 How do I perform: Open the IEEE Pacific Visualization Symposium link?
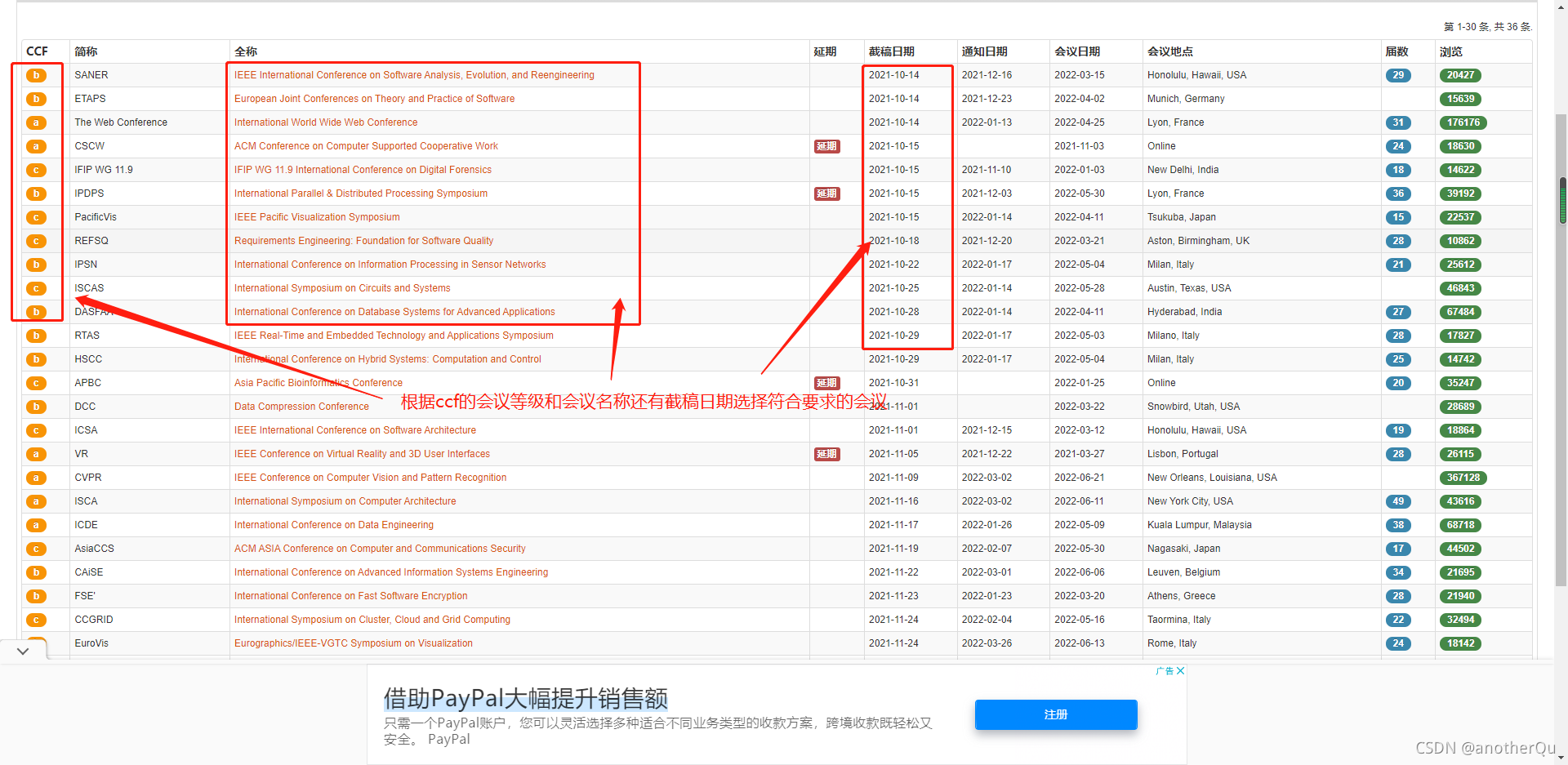pos(317,217)
